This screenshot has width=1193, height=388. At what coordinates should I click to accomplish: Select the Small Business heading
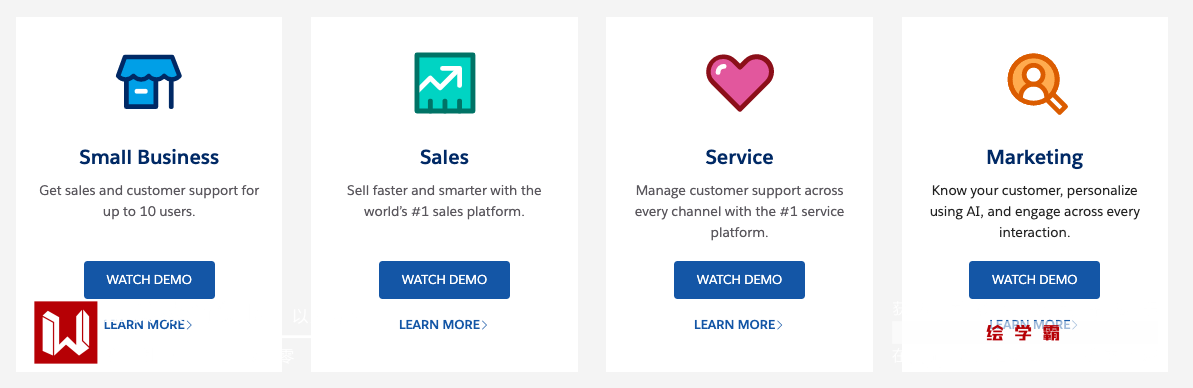[x=149, y=157]
